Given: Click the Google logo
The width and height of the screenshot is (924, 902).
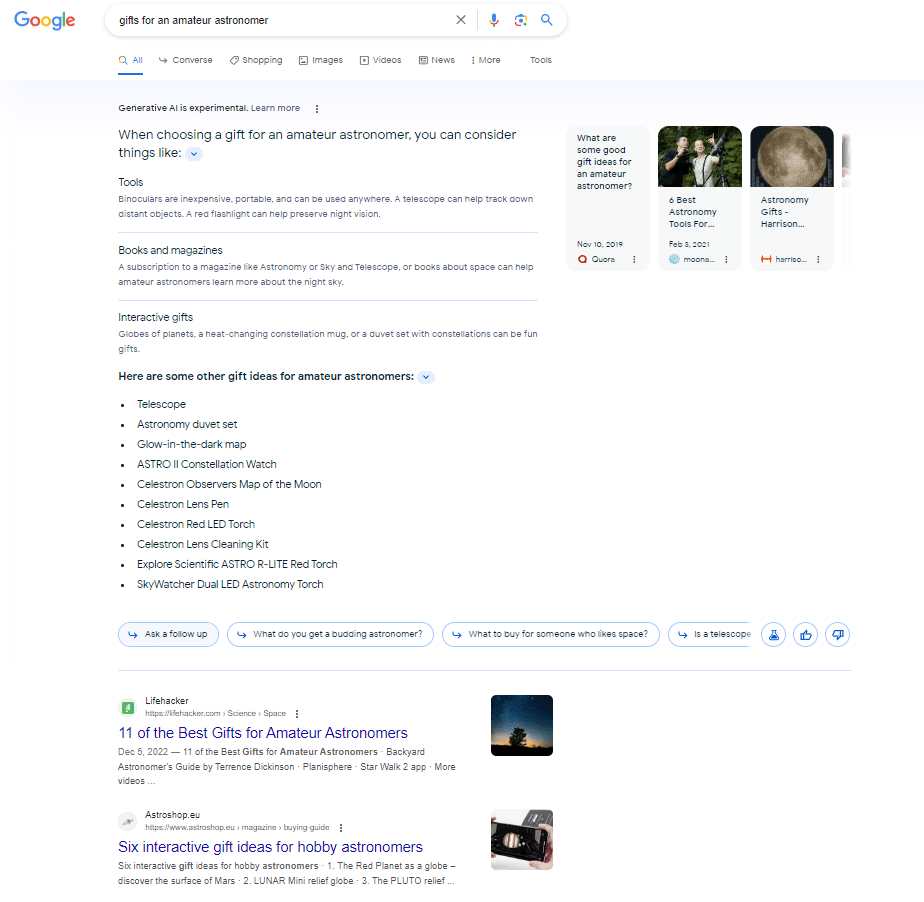Looking at the screenshot, I should click(45, 20).
